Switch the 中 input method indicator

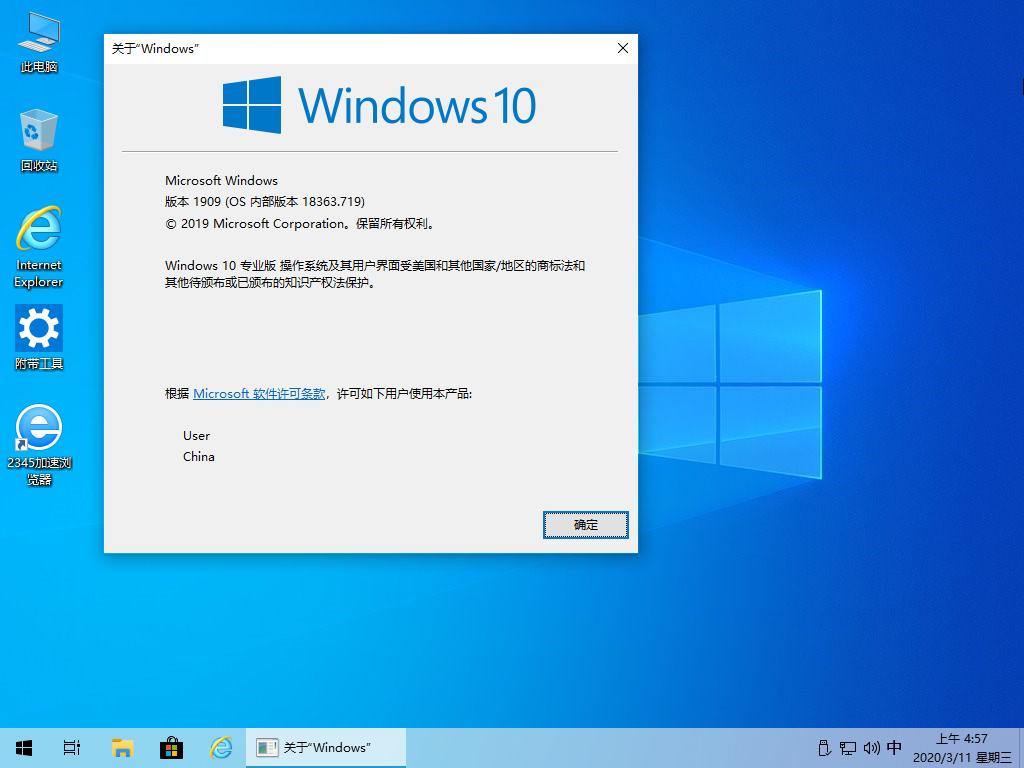895,747
